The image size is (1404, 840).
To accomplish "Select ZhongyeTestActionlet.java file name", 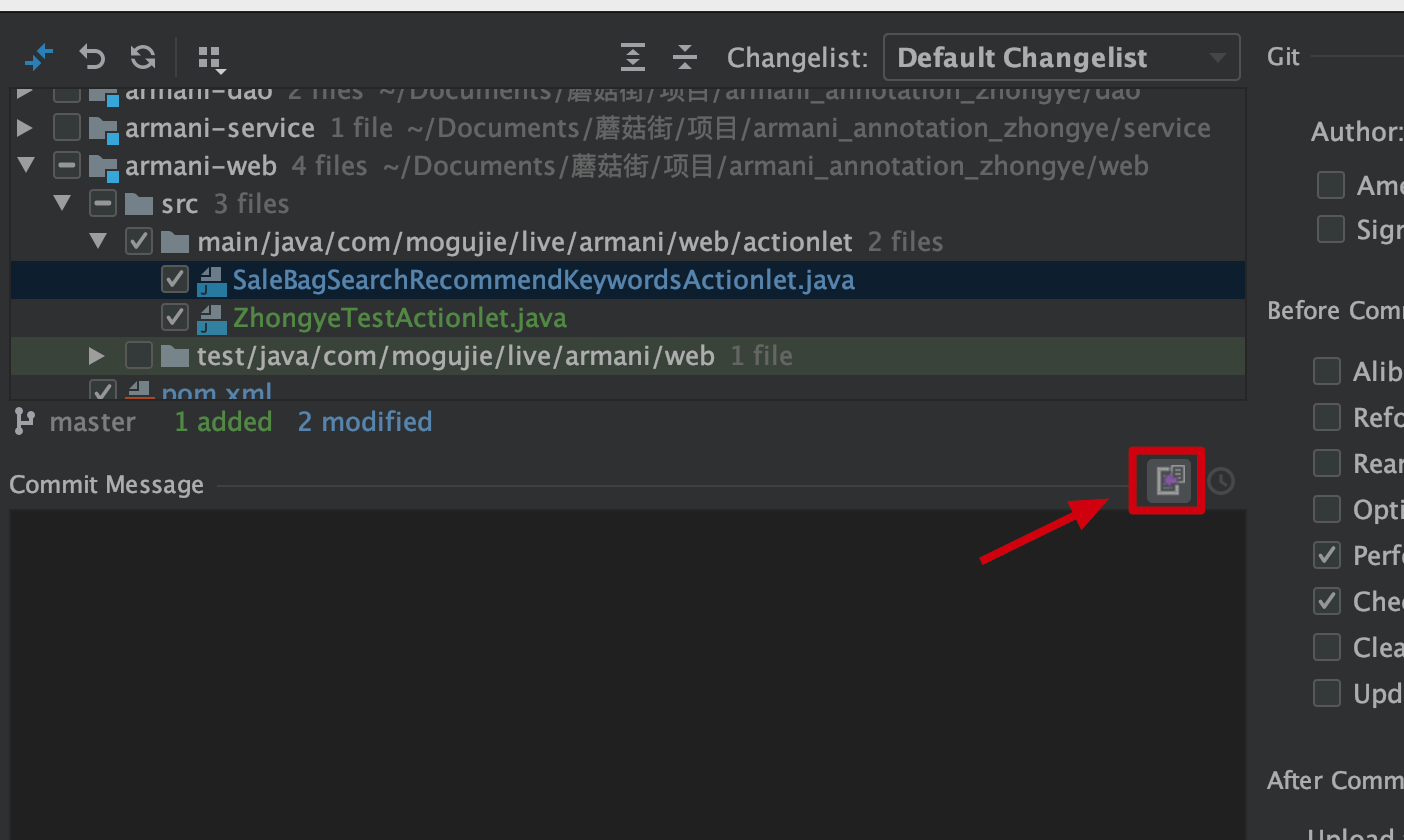I will (400, 318).
